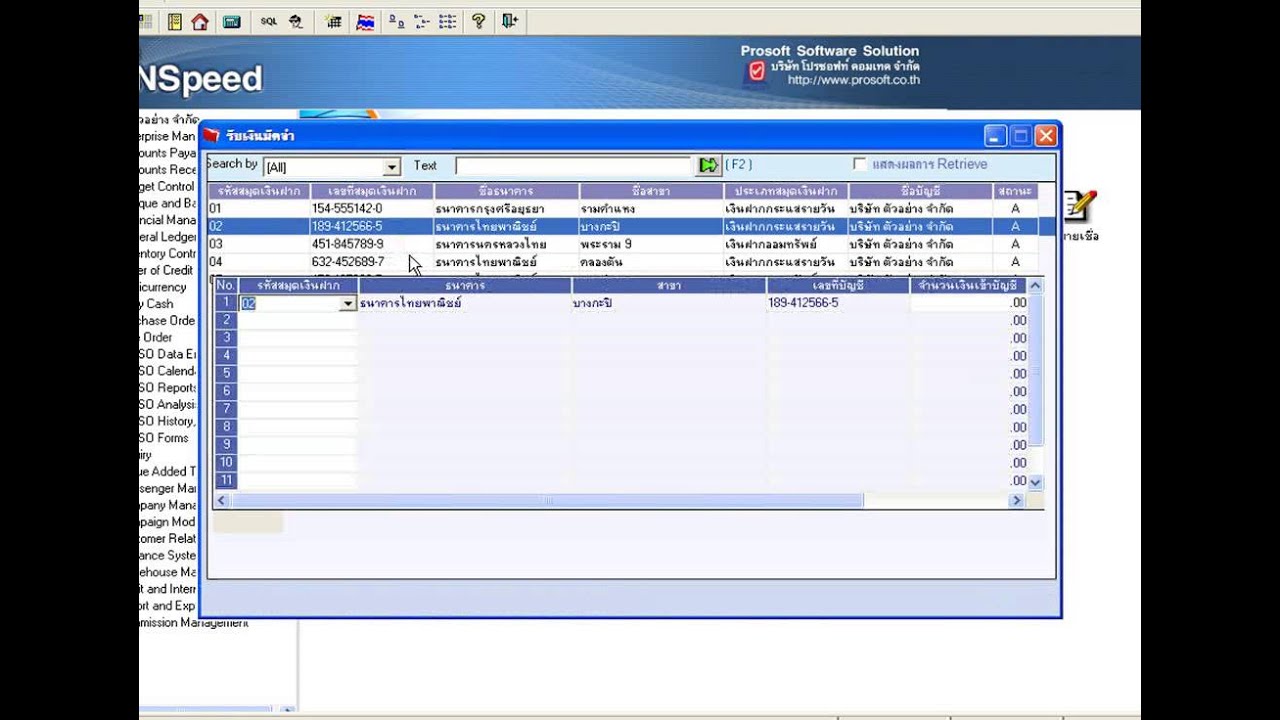This screenshot has width=1280, height=720.
Task: Click the Thai flag language icon
Action: pyautogui.click(x=365, y=21)
